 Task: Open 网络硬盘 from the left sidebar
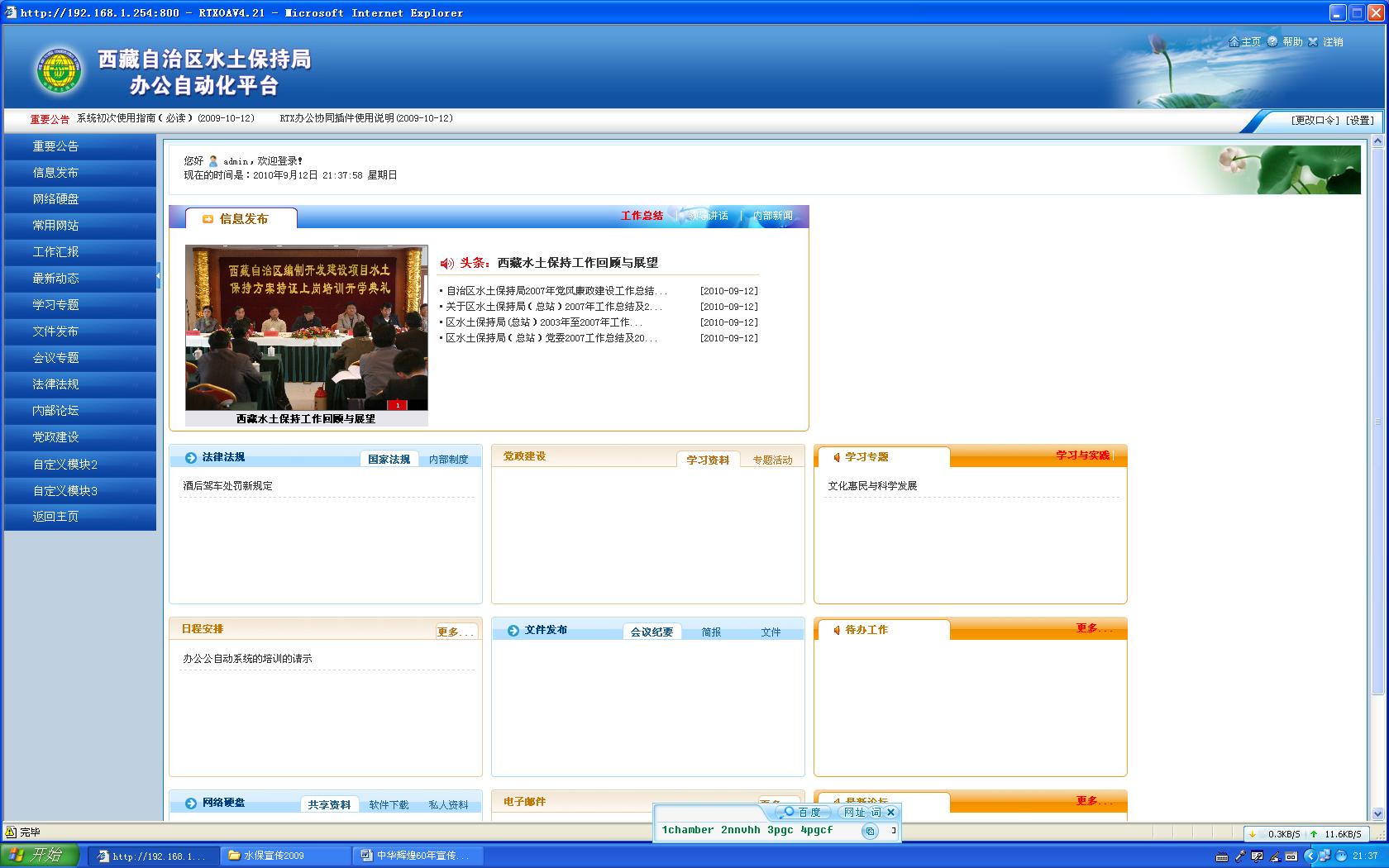[56, 199]
